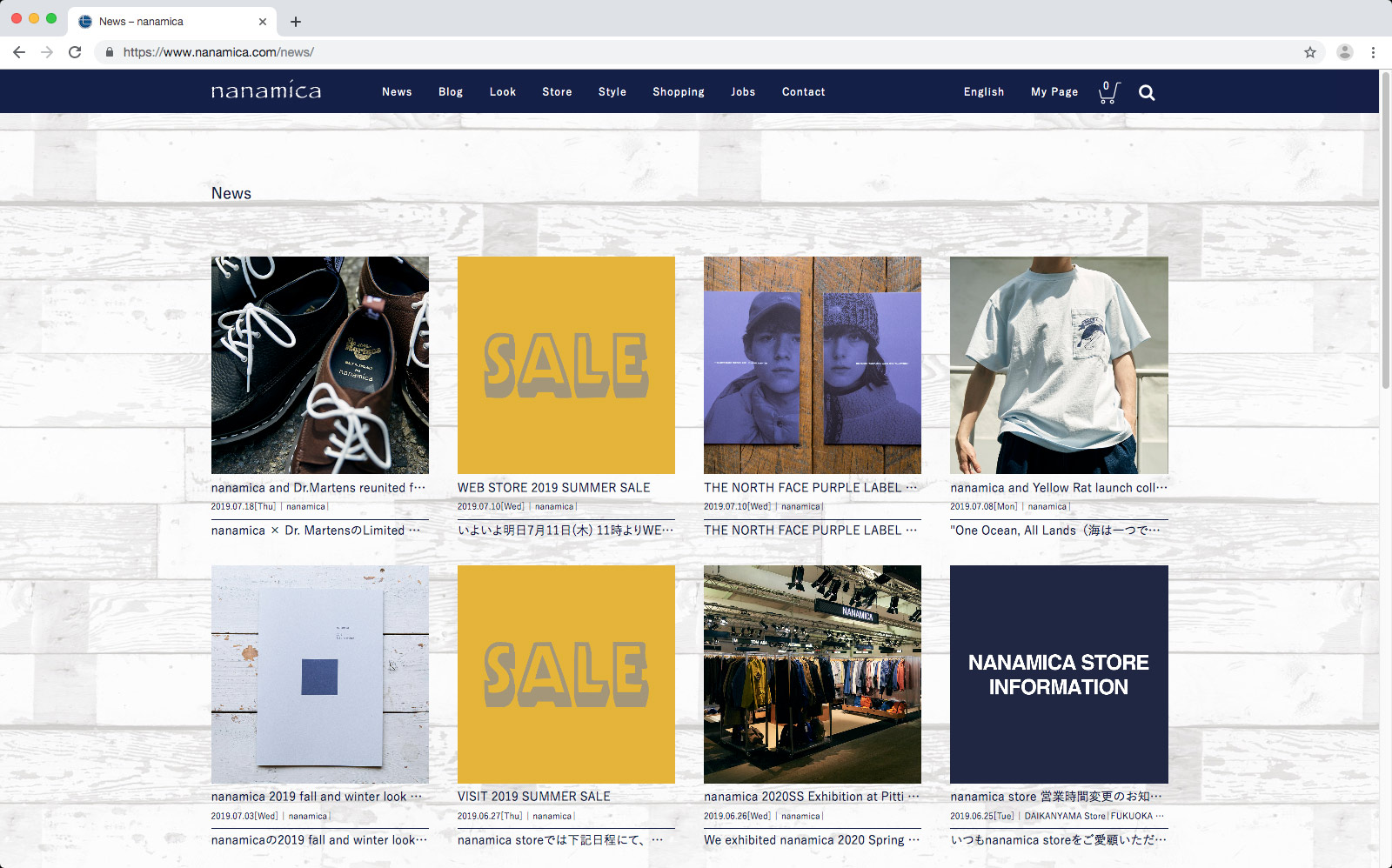Open VISIT 2019 SUMMER SALE thumbnail

pyautogui.click(x=566, y=674)
